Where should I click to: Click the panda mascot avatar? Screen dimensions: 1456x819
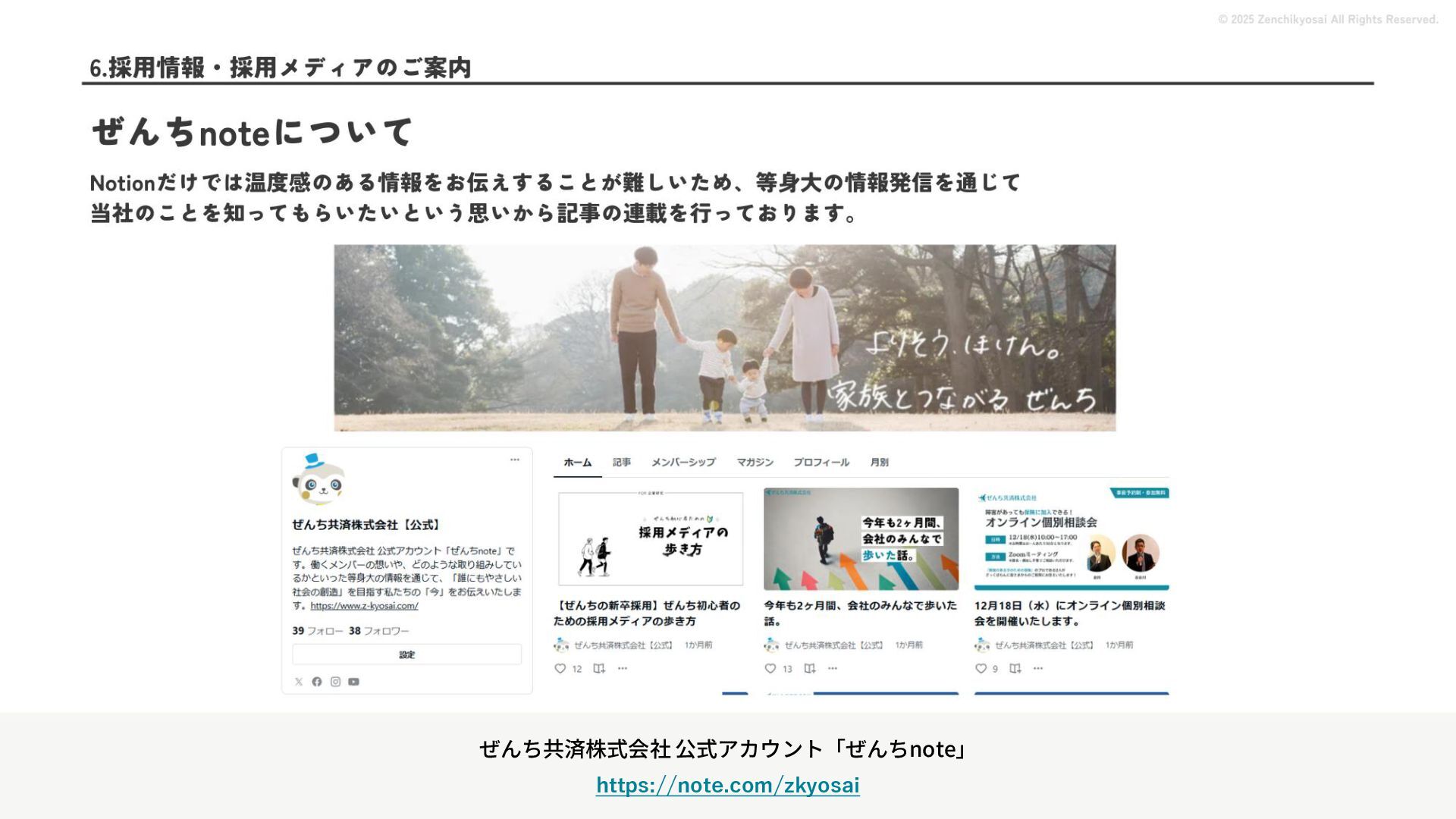click(x=318, y=480)
